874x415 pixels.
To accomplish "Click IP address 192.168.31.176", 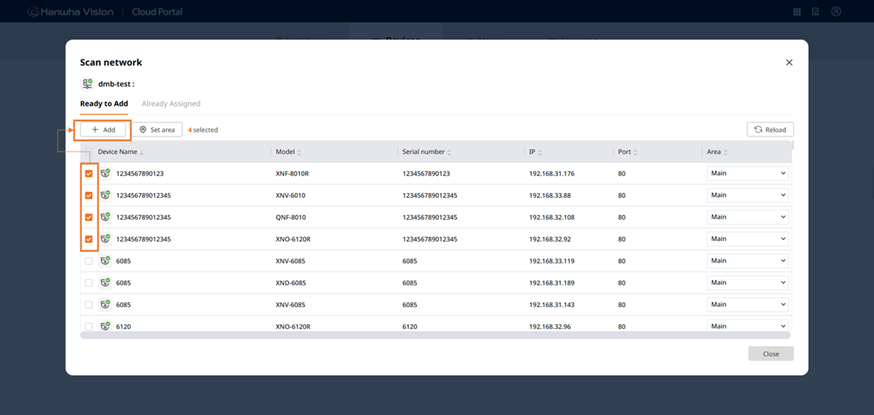I will [552, 174].
